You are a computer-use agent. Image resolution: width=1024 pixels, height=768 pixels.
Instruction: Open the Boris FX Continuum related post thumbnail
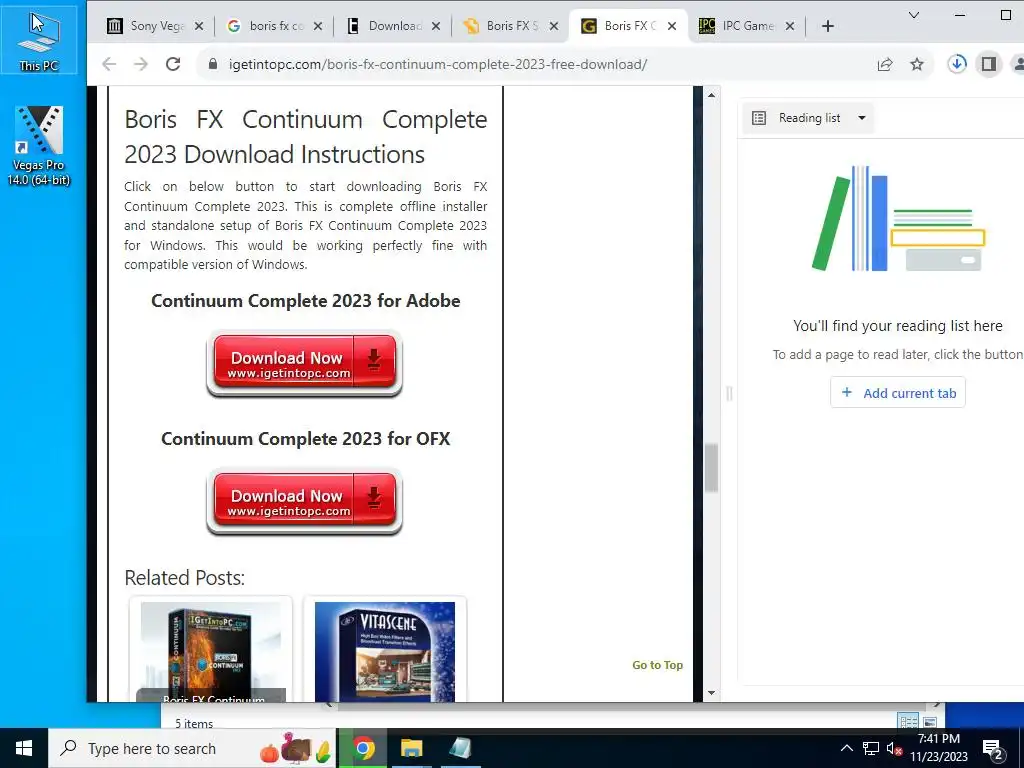pyautogui.click(x=210, y=652)
